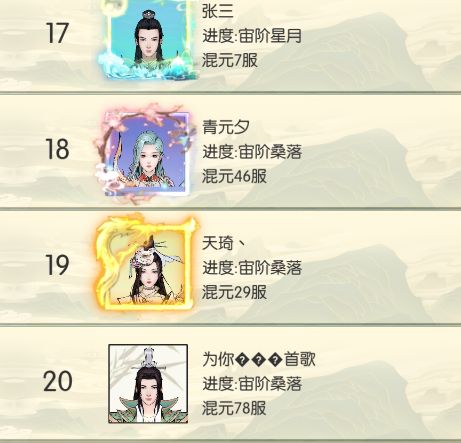The height and width of the screenshot is (443, 461).
Task: Click server label 混元46服
Action: point(234,176)
